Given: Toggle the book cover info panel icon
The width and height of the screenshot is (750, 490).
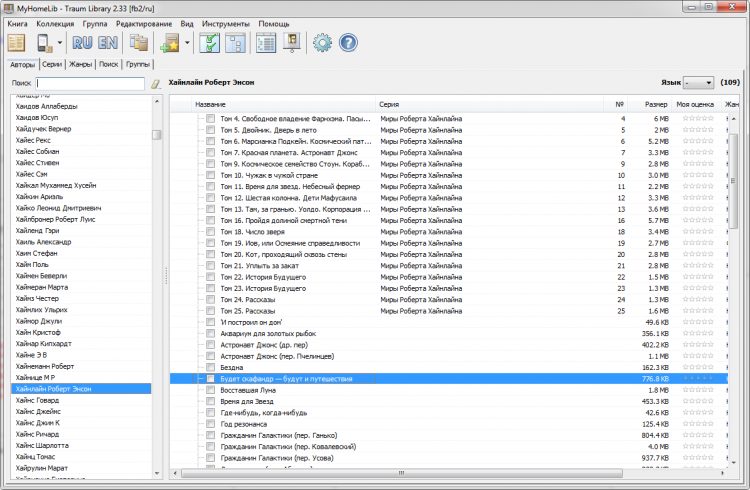Looking at the screenshot, I should tap(292, 43).
